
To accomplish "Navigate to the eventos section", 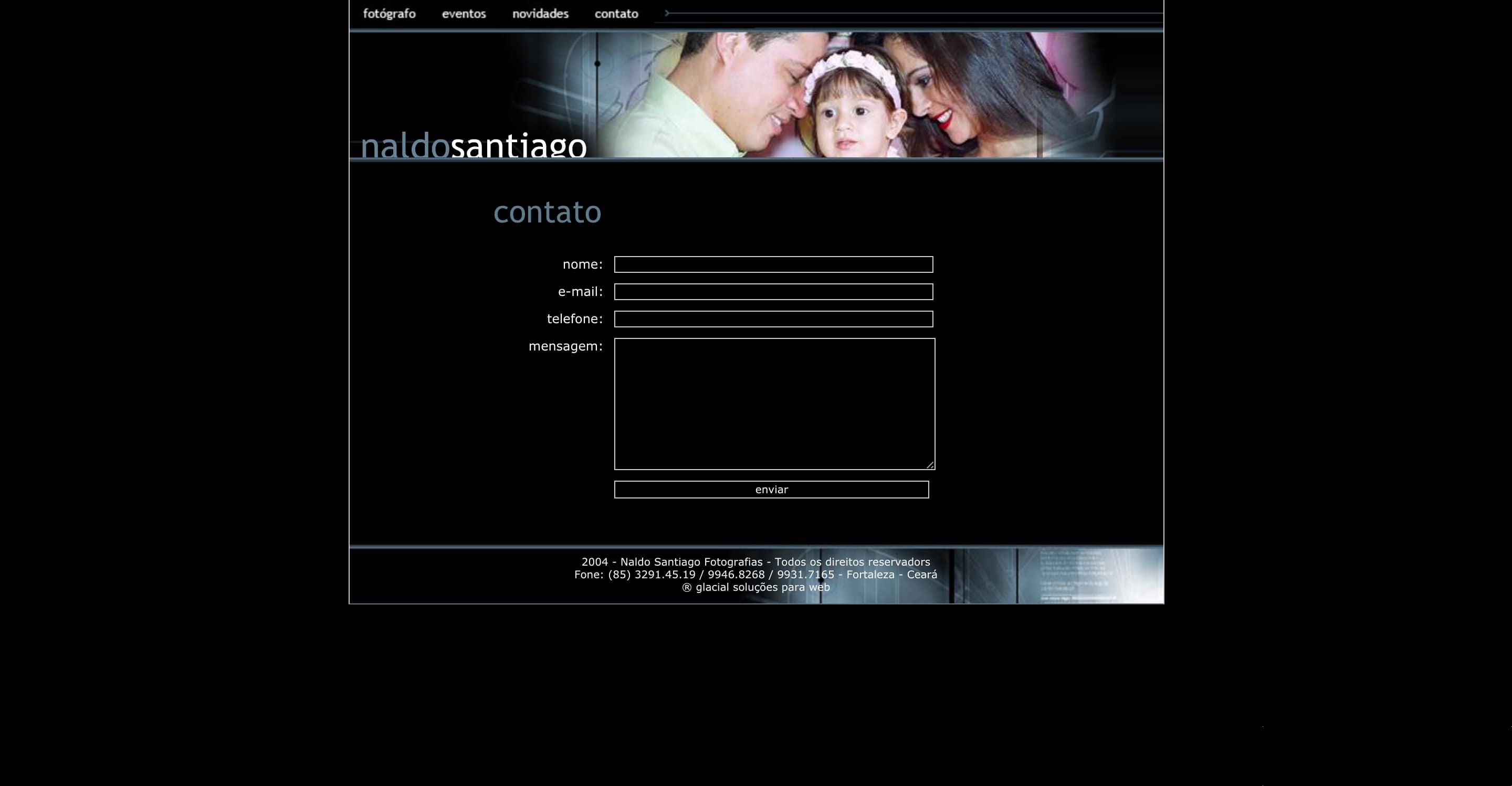I will [x=464, y=14].
